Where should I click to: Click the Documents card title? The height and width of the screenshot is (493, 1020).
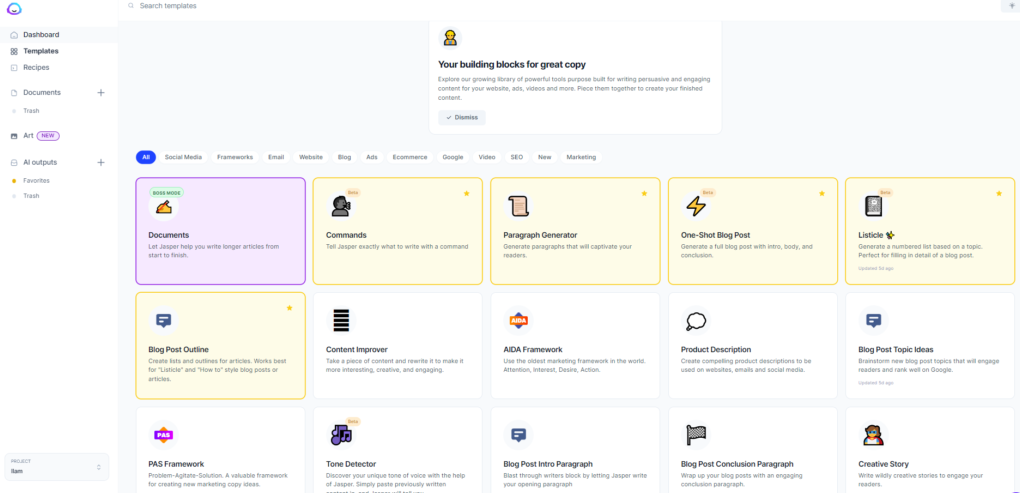(168, 235)
